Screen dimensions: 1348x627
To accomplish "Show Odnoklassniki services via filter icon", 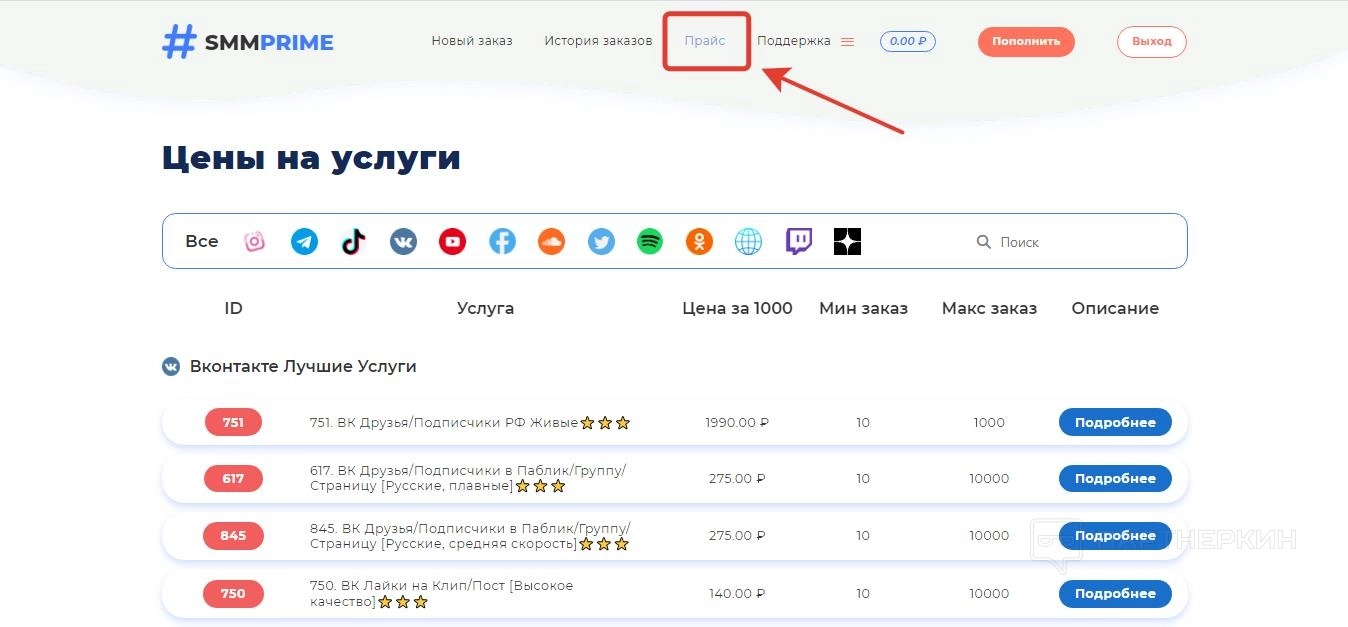I will [699, 242].
